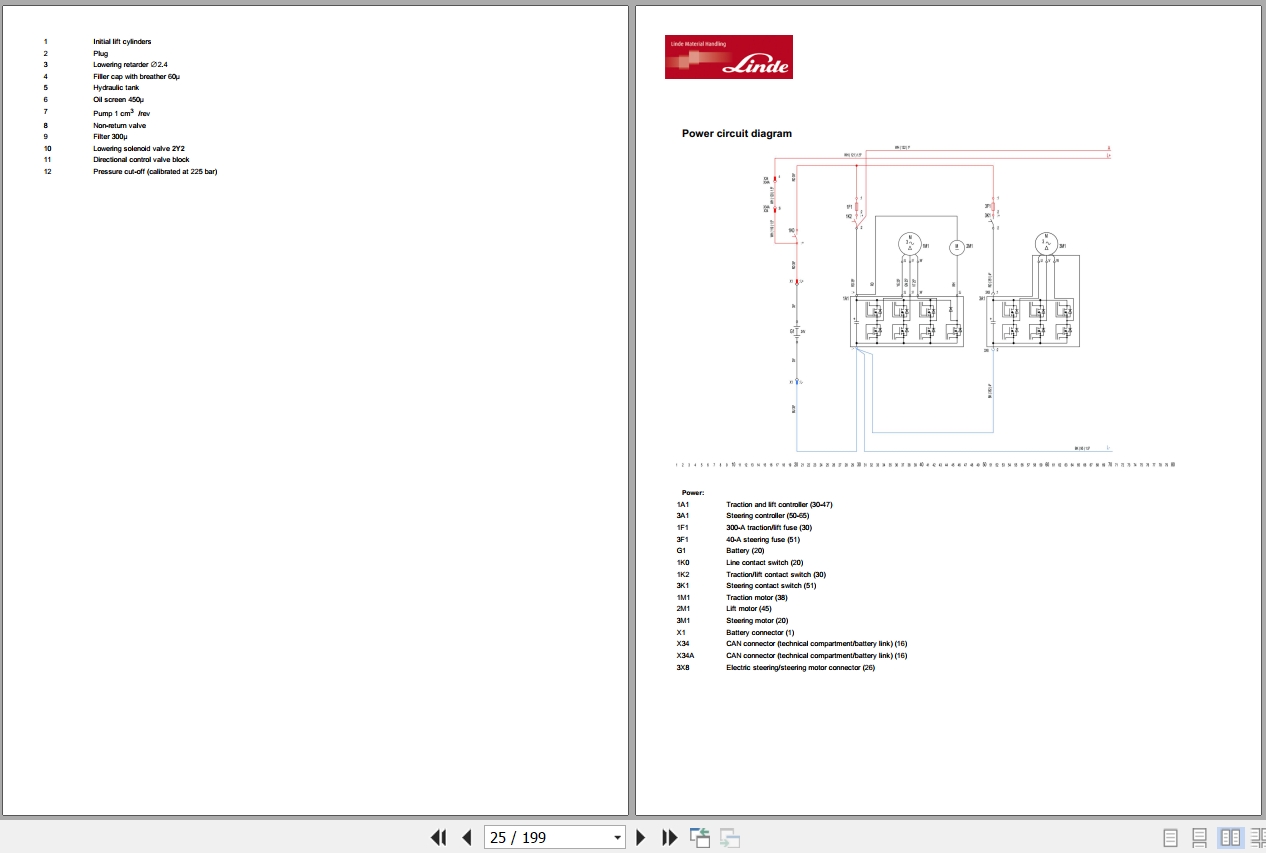Click the Linde logo on the right page

[729, 57]
